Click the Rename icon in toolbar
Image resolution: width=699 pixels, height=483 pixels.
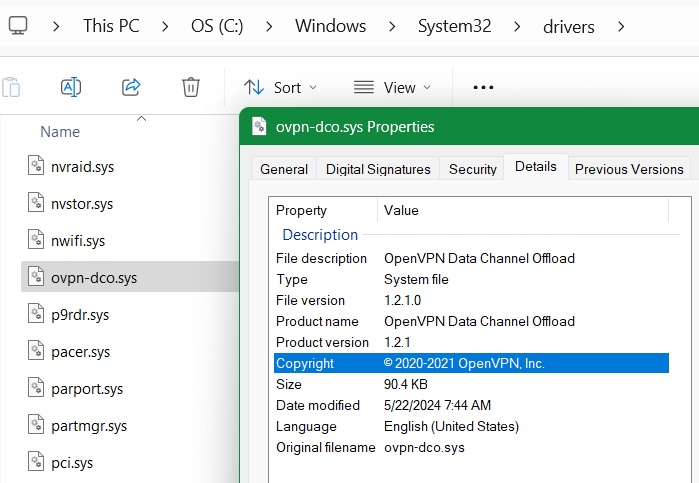point(71,87)
